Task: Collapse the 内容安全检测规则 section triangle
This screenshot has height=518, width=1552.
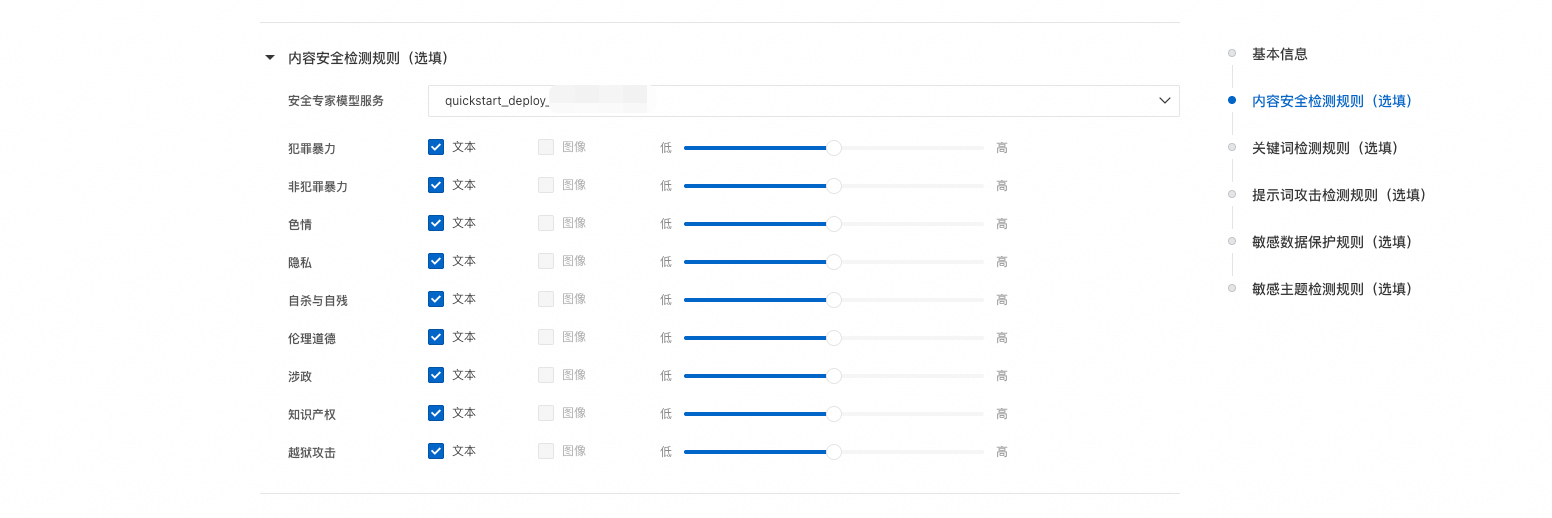Action: 269,58
